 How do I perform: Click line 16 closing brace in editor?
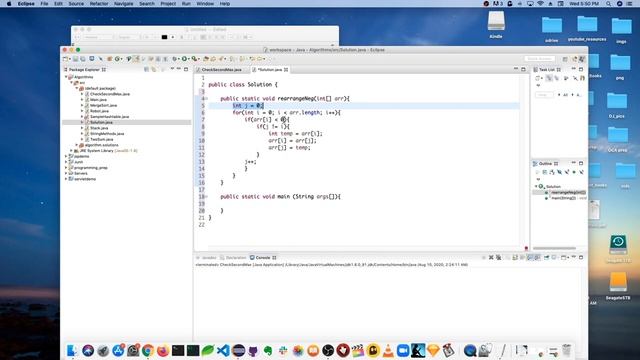(x=222, y=182)
